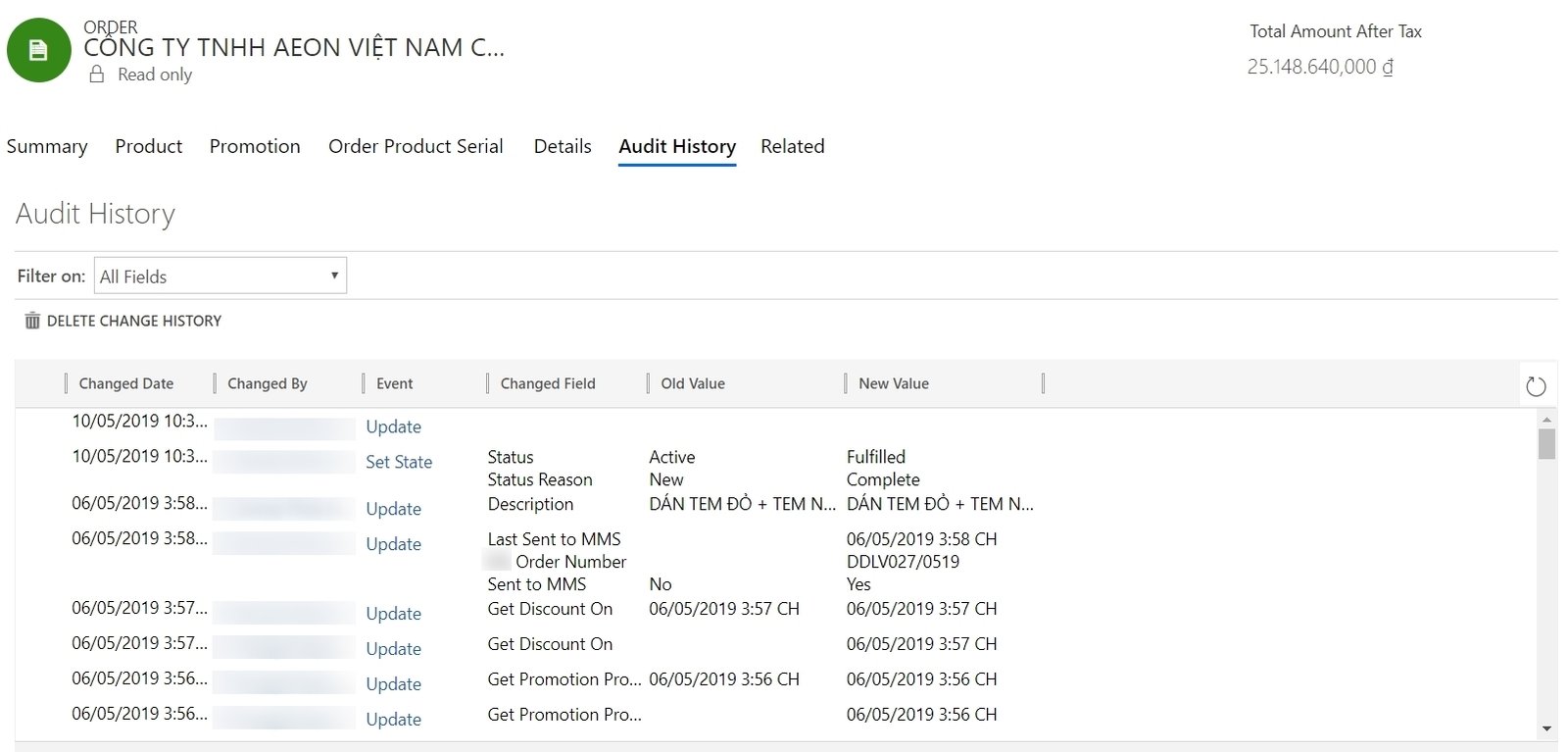
Task: Sort by Changed Date column header
Action: click(126, 383)
